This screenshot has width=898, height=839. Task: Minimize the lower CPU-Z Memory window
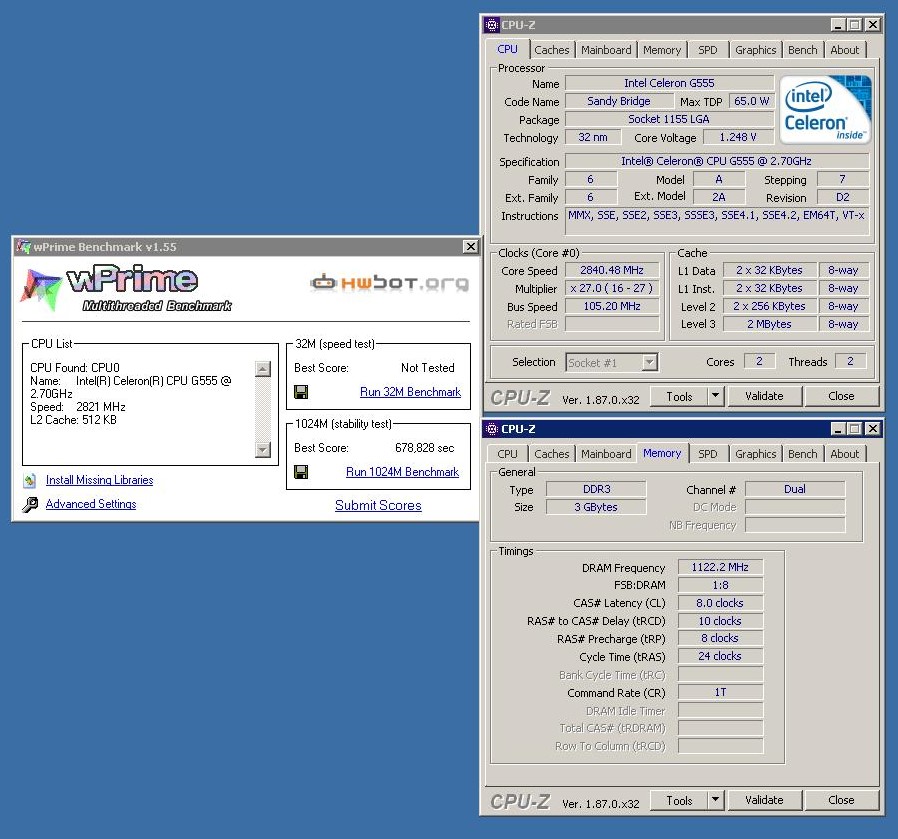click(x=838, y=428)
